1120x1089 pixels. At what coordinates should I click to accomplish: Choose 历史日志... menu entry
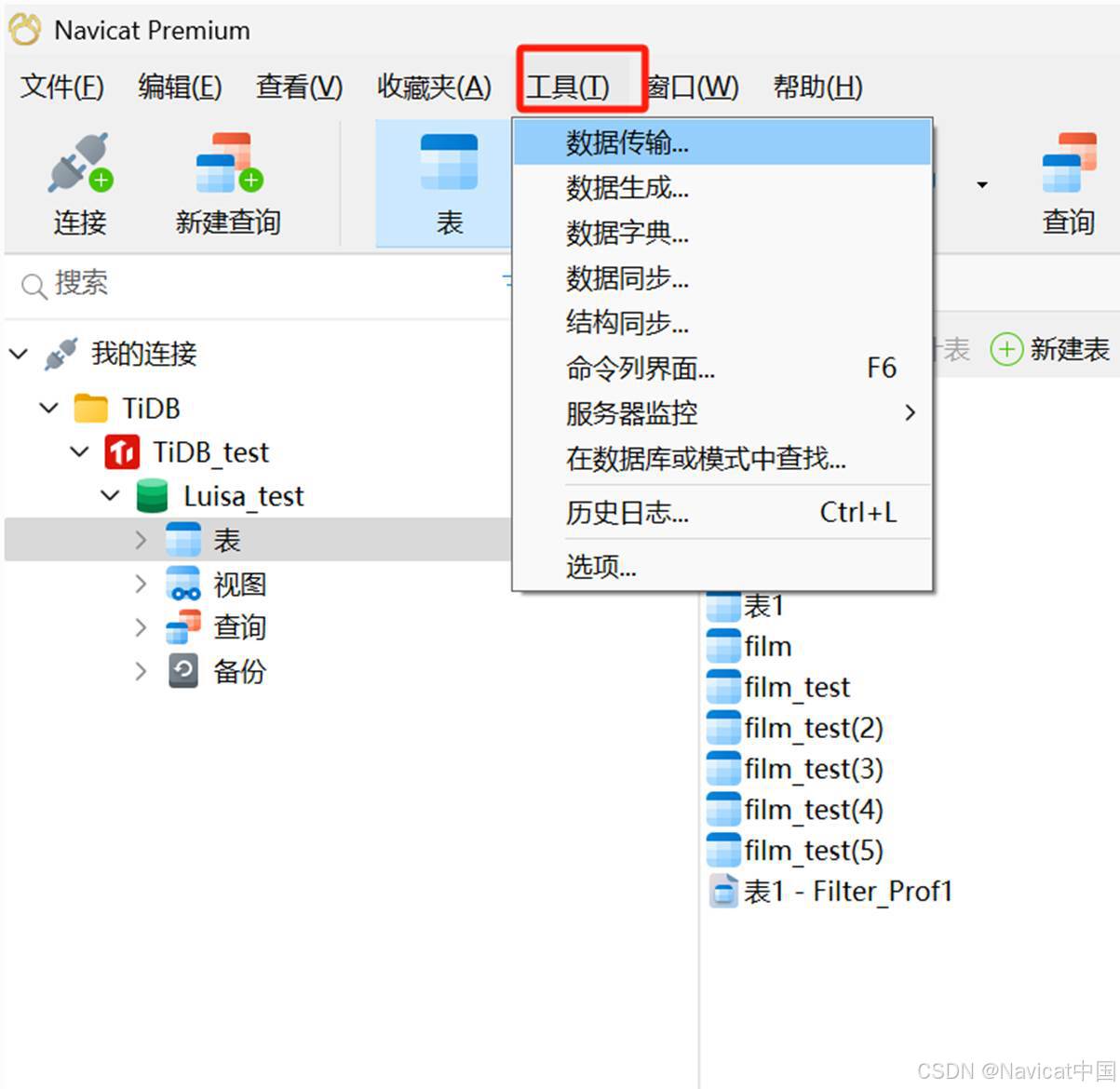pyautogui.click(x=722, y=512)
